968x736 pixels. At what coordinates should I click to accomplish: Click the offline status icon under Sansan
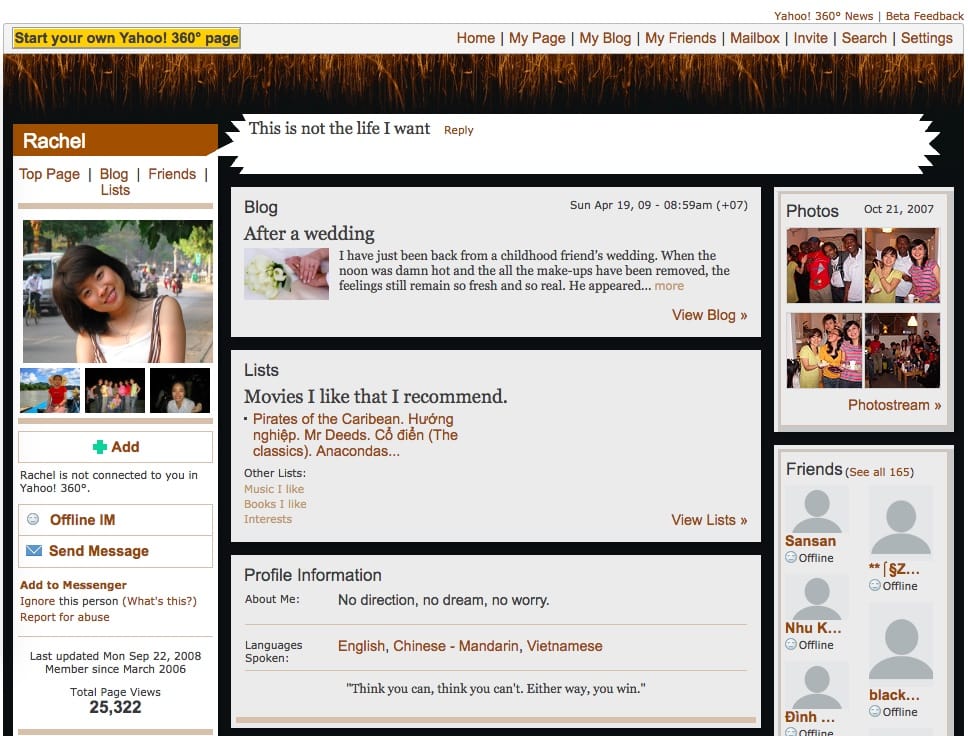[x=790, y=558]
